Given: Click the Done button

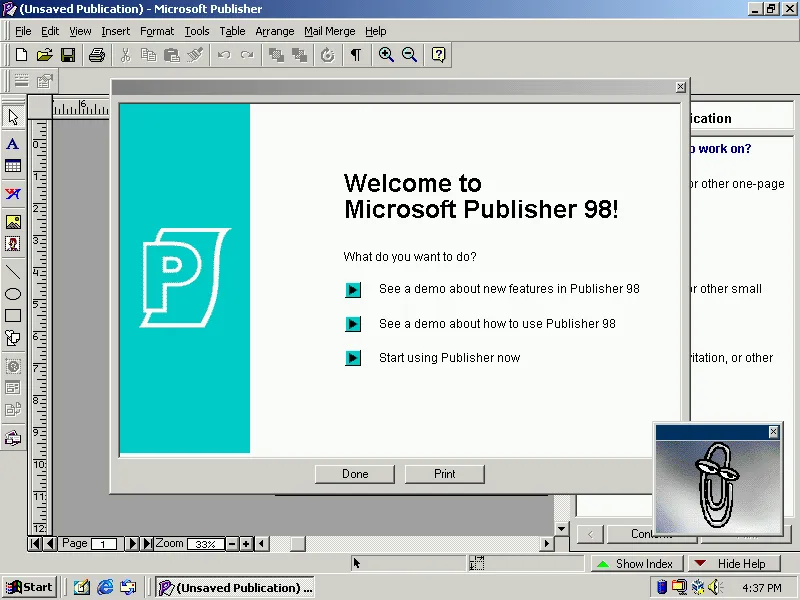Looking at the screenshot, I should [x=354, y=473].
